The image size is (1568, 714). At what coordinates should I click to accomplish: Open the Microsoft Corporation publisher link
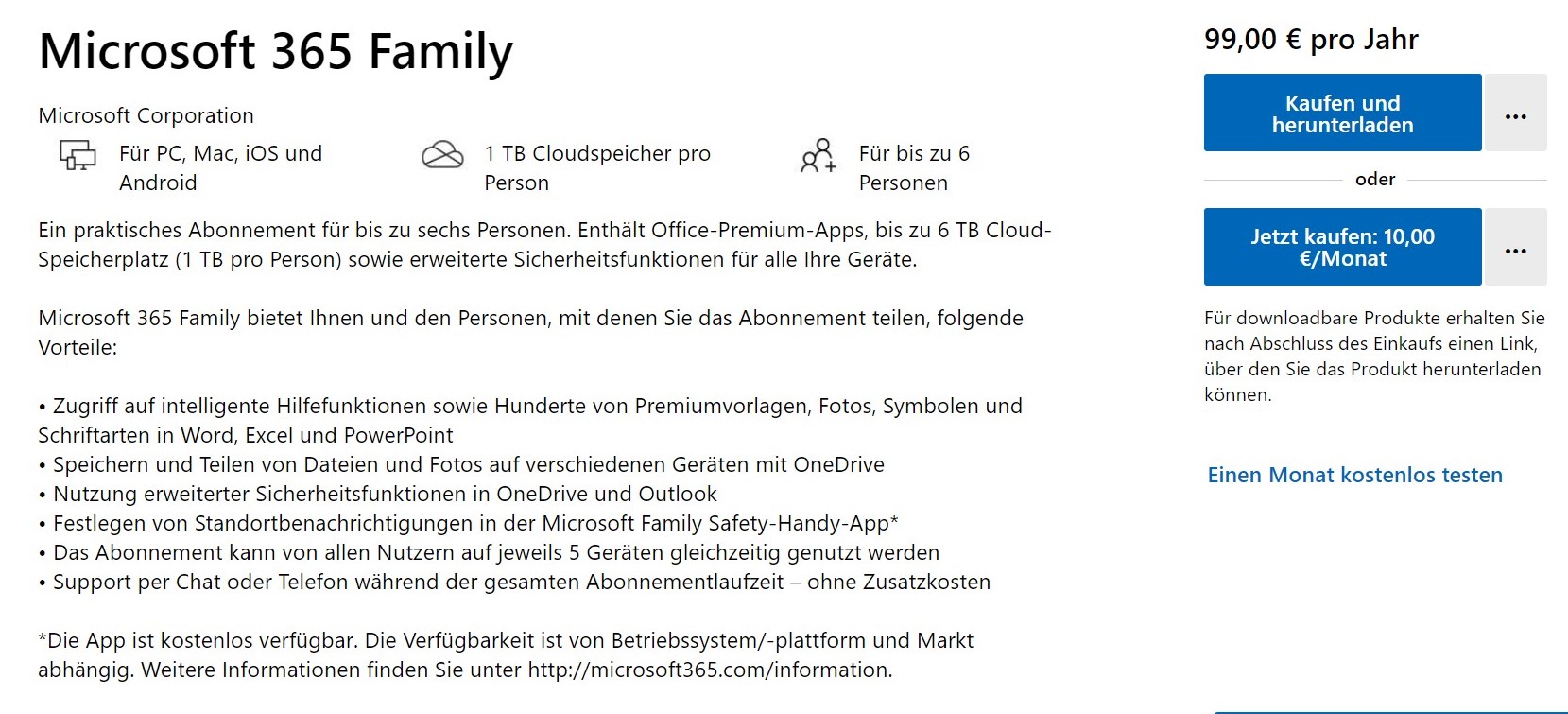tap(146, 115)
